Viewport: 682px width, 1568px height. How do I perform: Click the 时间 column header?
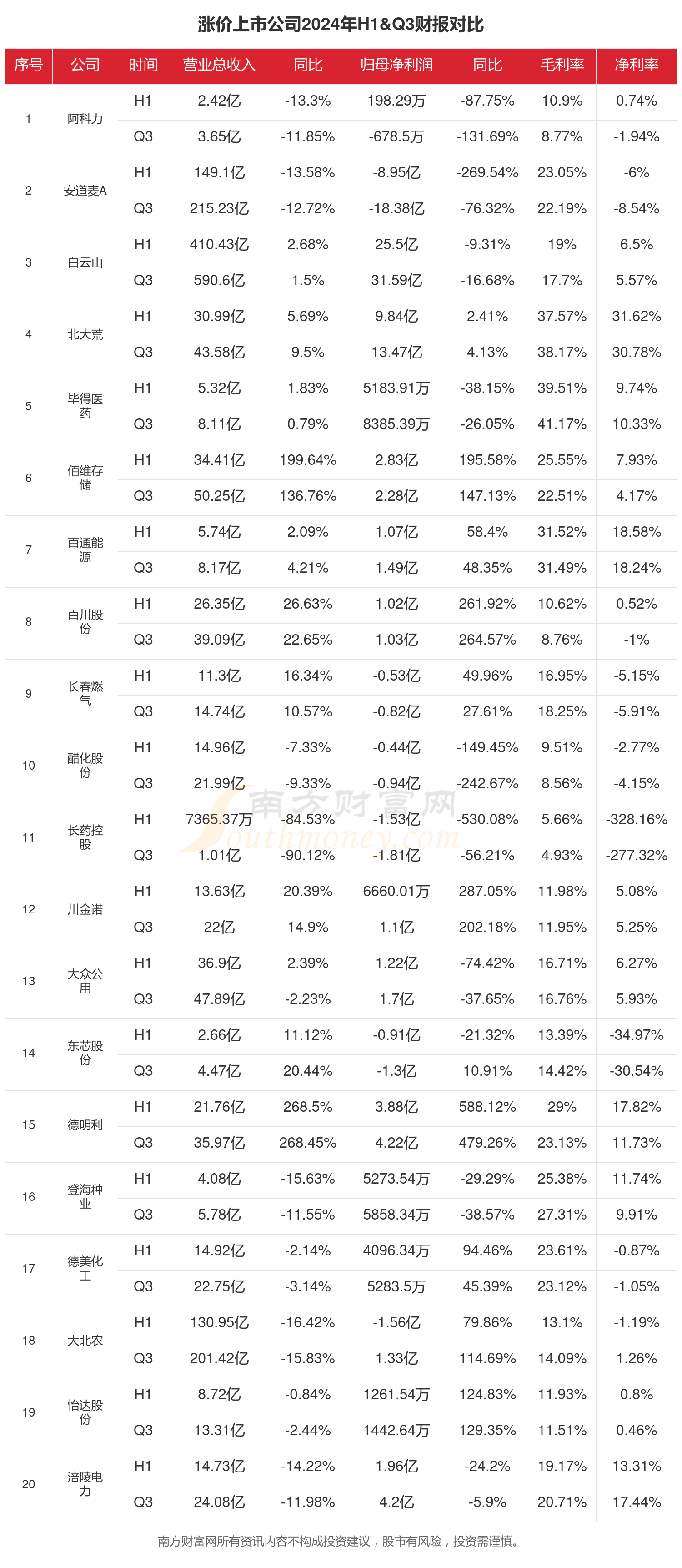143,65
